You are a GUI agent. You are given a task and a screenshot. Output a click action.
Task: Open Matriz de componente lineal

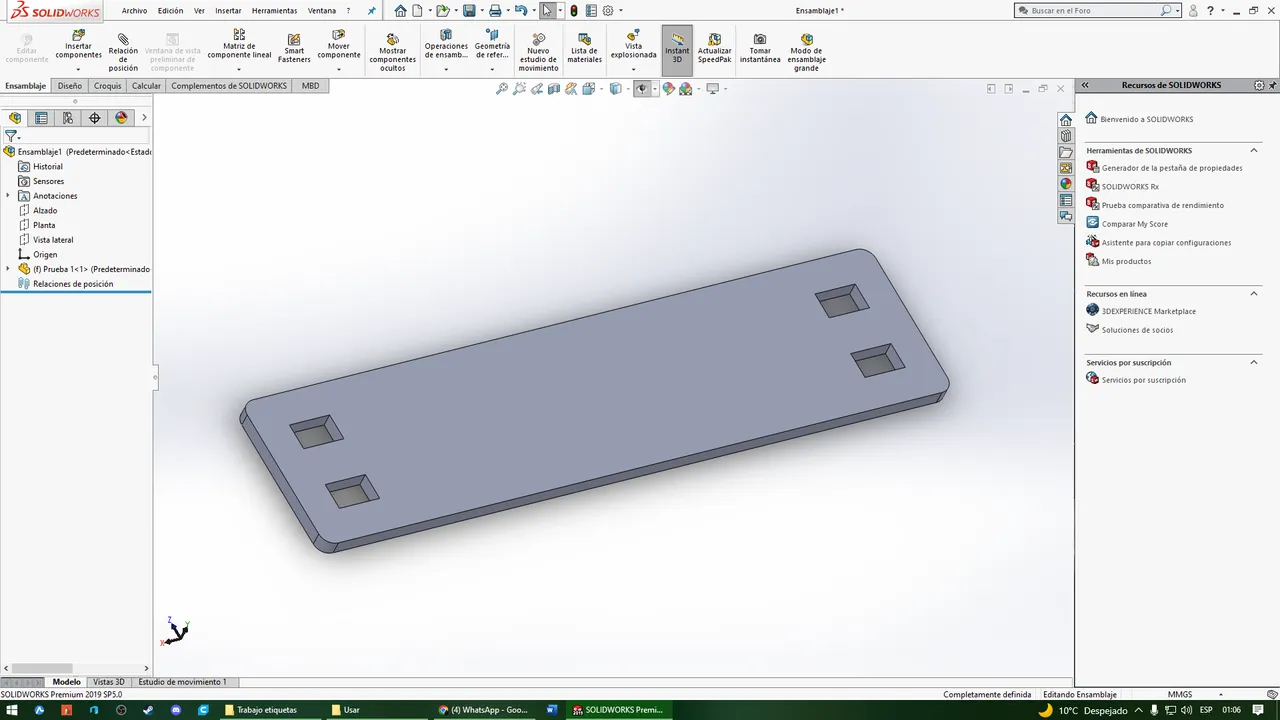click(x=239, y=45)
